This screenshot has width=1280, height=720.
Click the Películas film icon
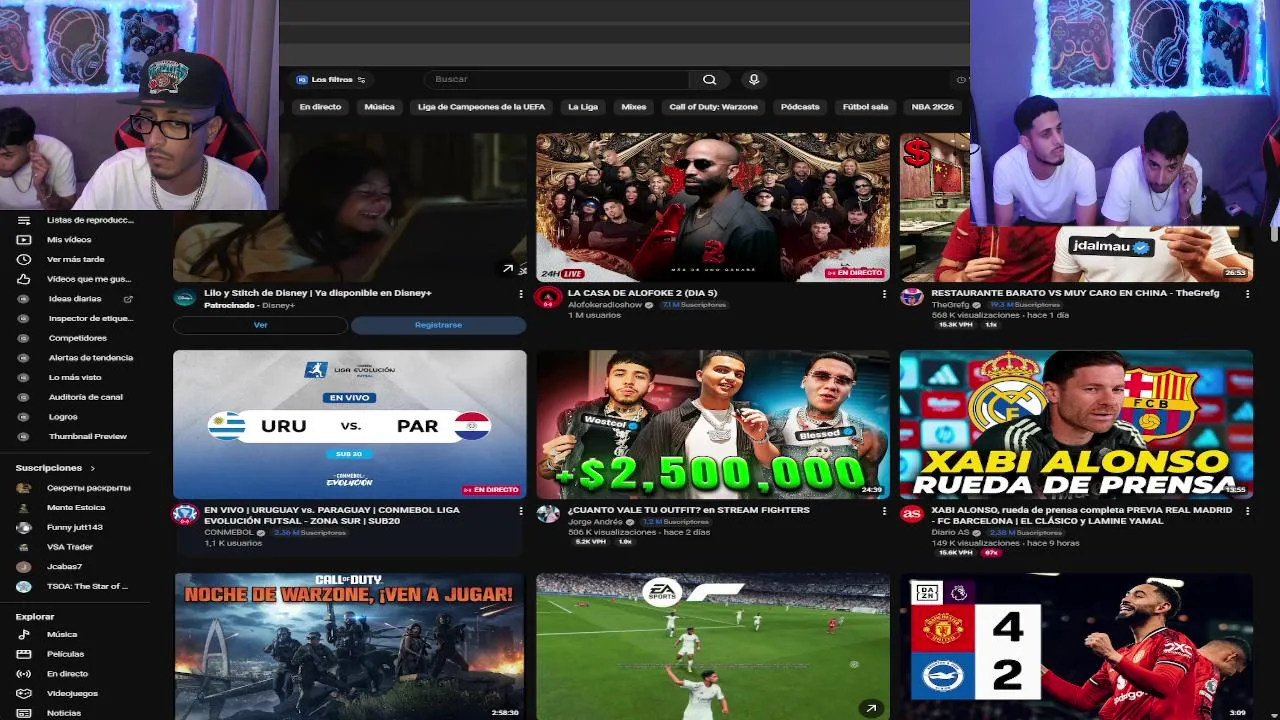[x=24, y=654]
